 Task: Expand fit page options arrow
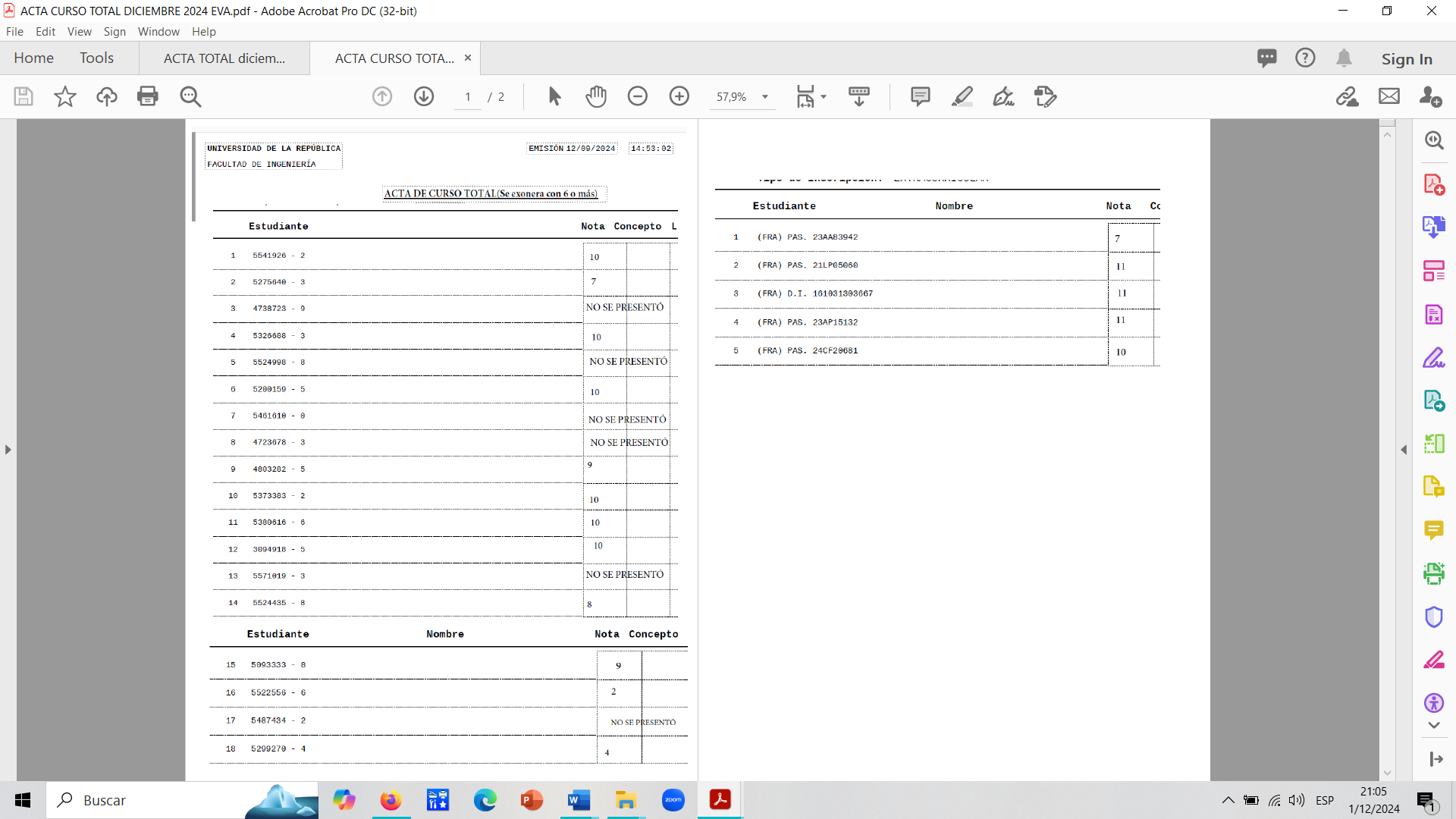824,96
